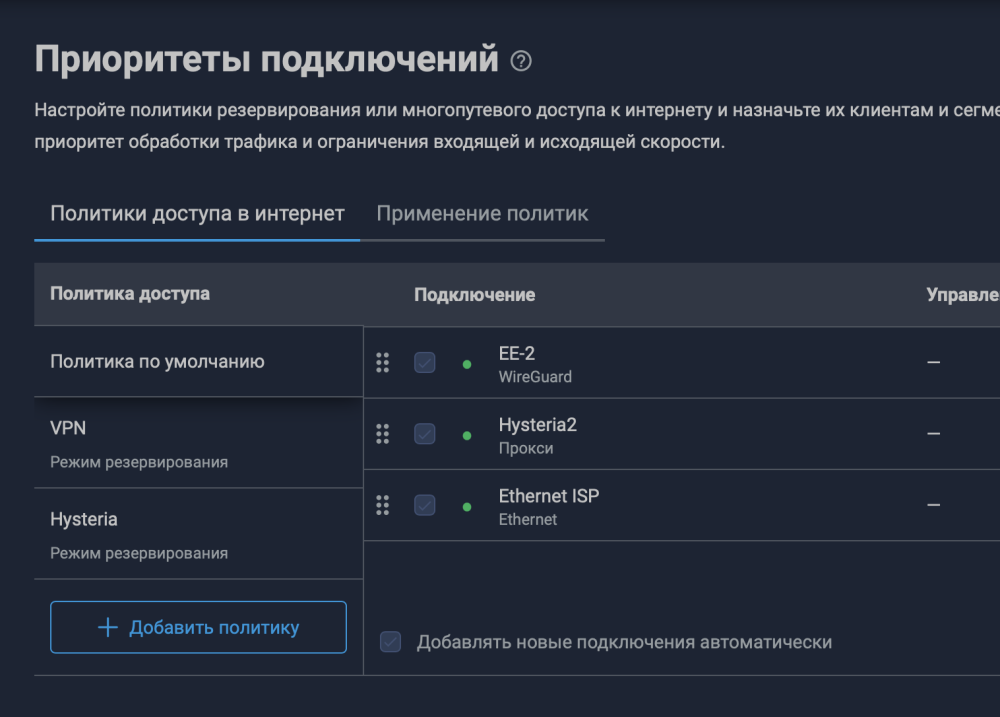Grab the drag handle for EE-2 row
This screenshot has height=717, width=1000.
point(383,362)
